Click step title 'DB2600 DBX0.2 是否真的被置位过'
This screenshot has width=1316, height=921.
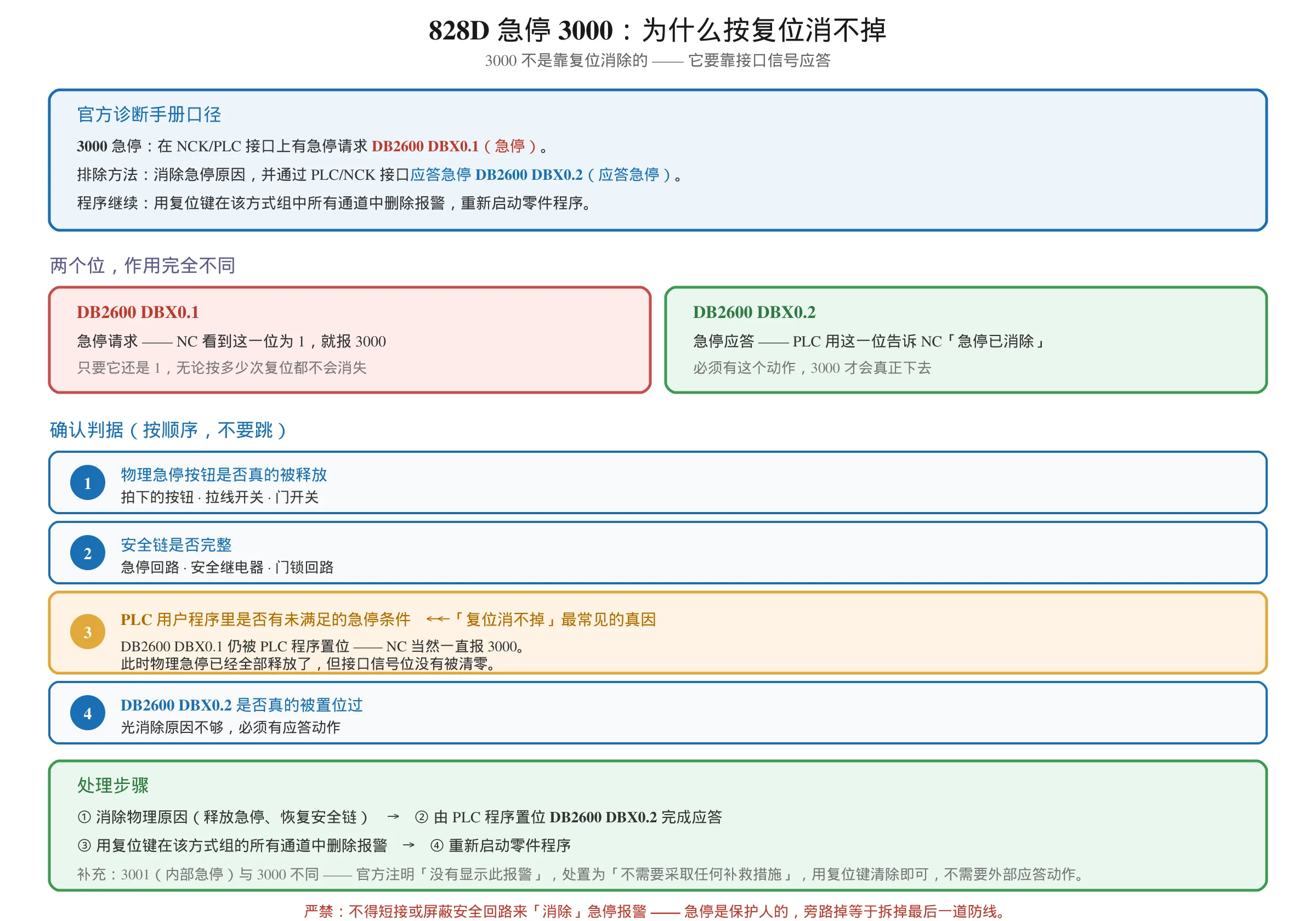click(242, 705)
